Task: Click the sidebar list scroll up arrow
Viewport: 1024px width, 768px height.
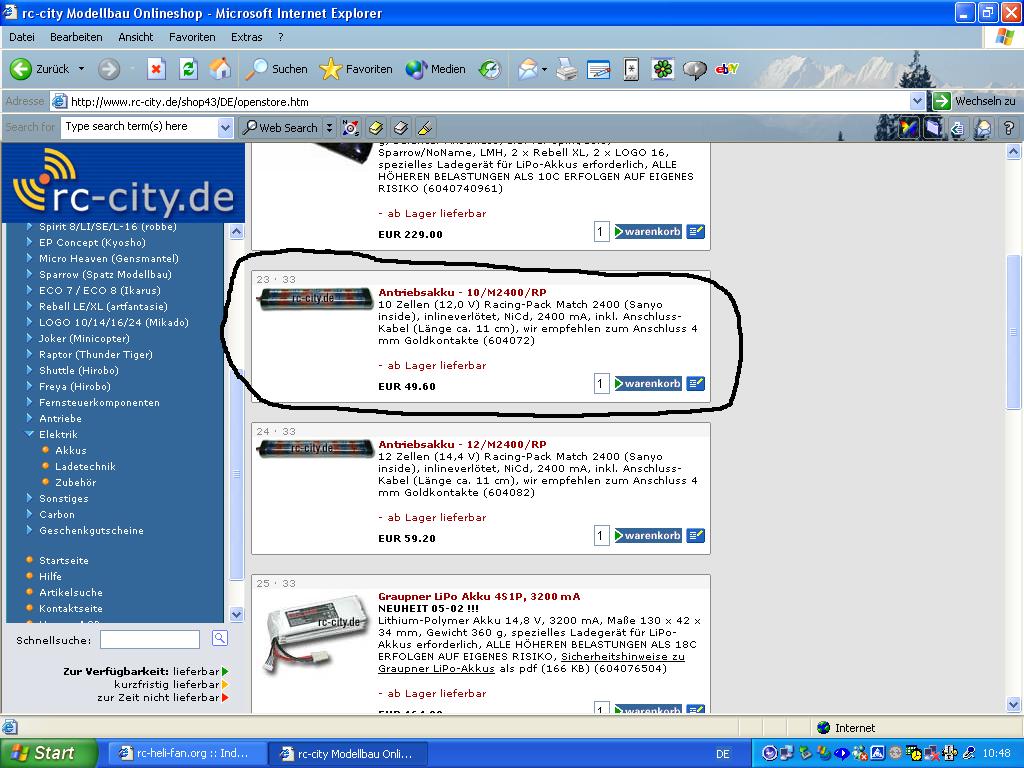Action: click(x=236, y=231)
